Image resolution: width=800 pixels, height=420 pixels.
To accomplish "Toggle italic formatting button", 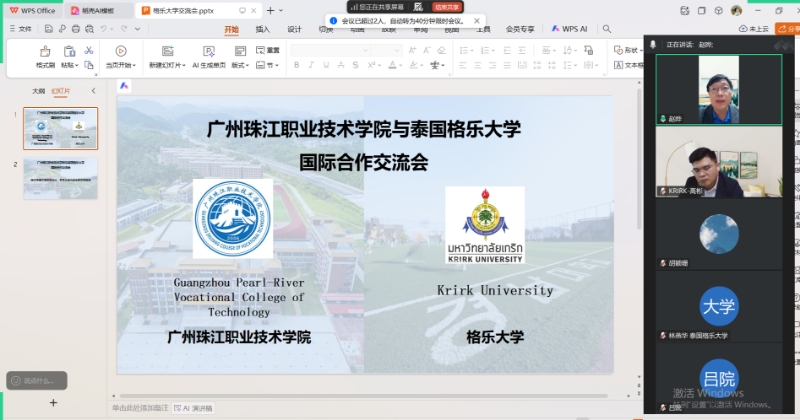I will [310, 66].
